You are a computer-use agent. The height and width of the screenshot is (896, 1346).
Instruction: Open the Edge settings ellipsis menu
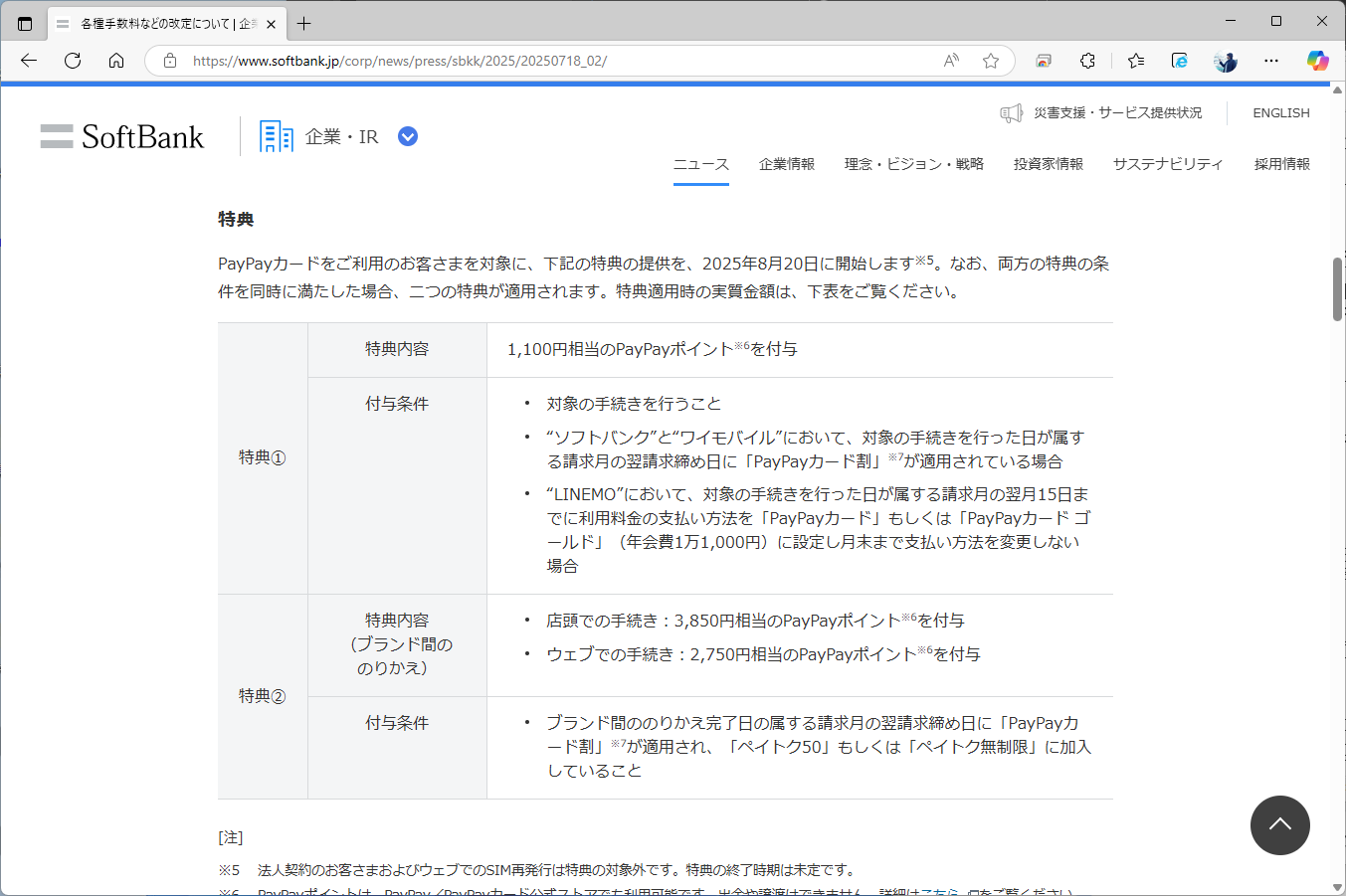1271,61
